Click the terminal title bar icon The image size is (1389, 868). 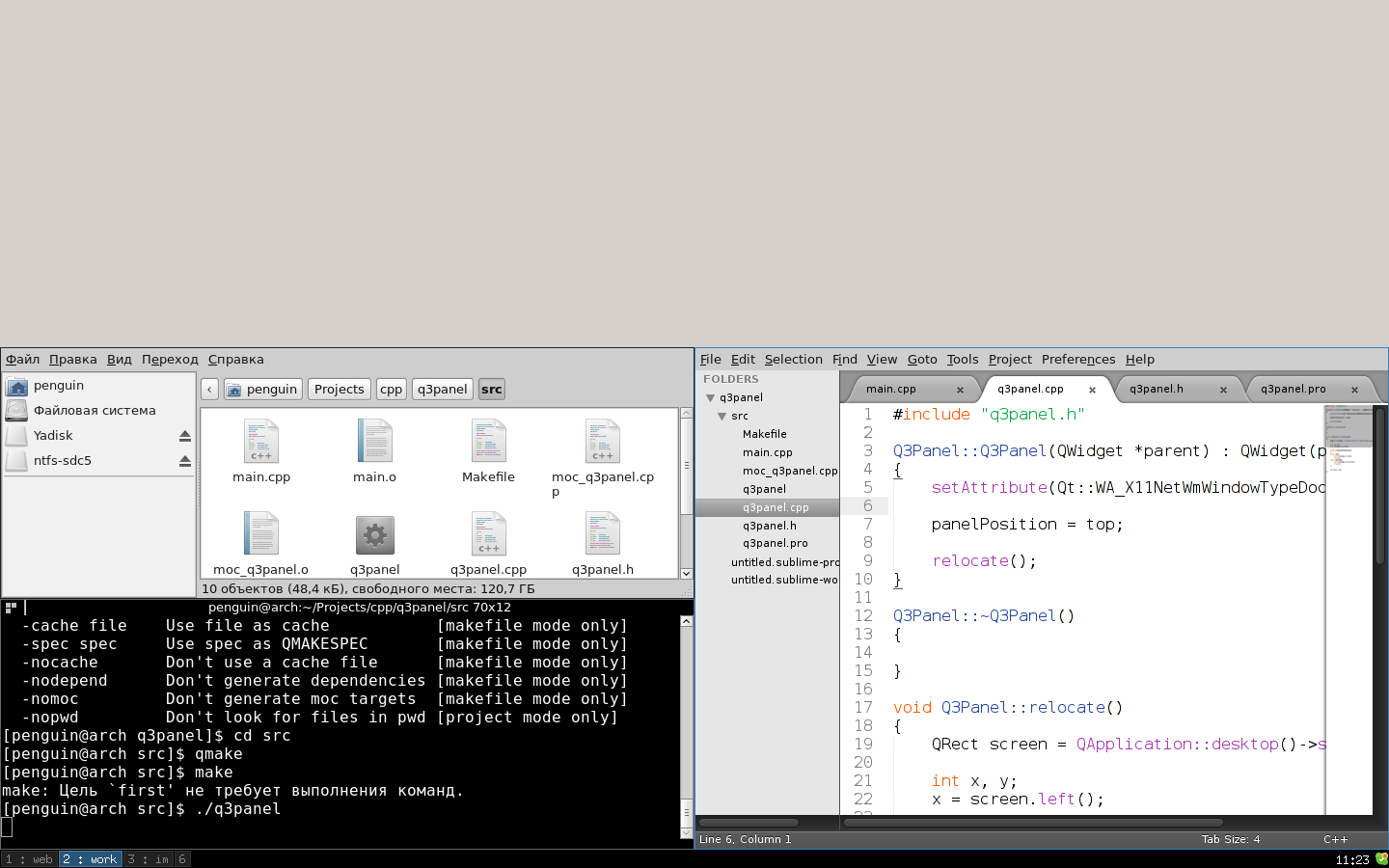pyautogui.click(x=11, y=608)
